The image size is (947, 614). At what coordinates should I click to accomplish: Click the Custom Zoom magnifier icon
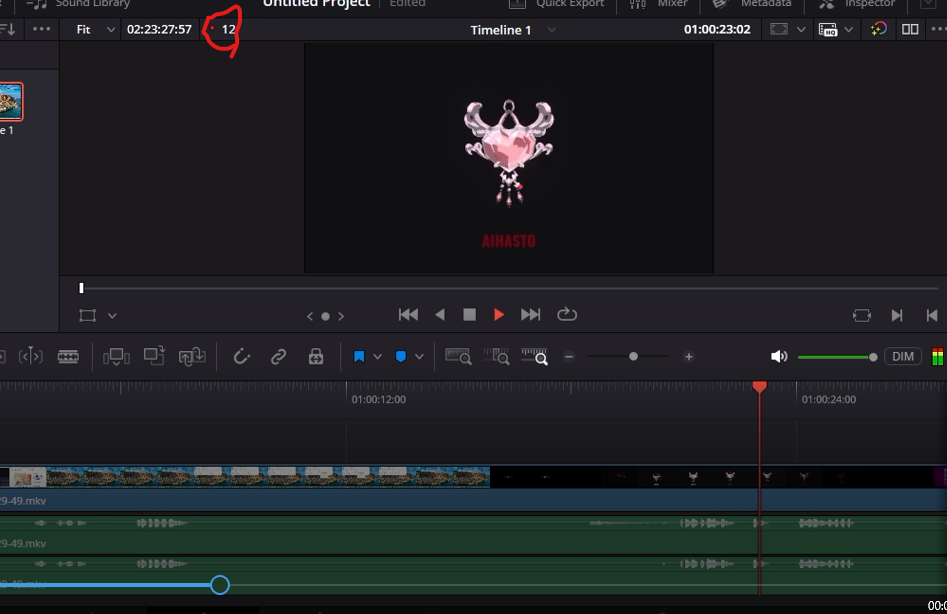pos(534,357)
